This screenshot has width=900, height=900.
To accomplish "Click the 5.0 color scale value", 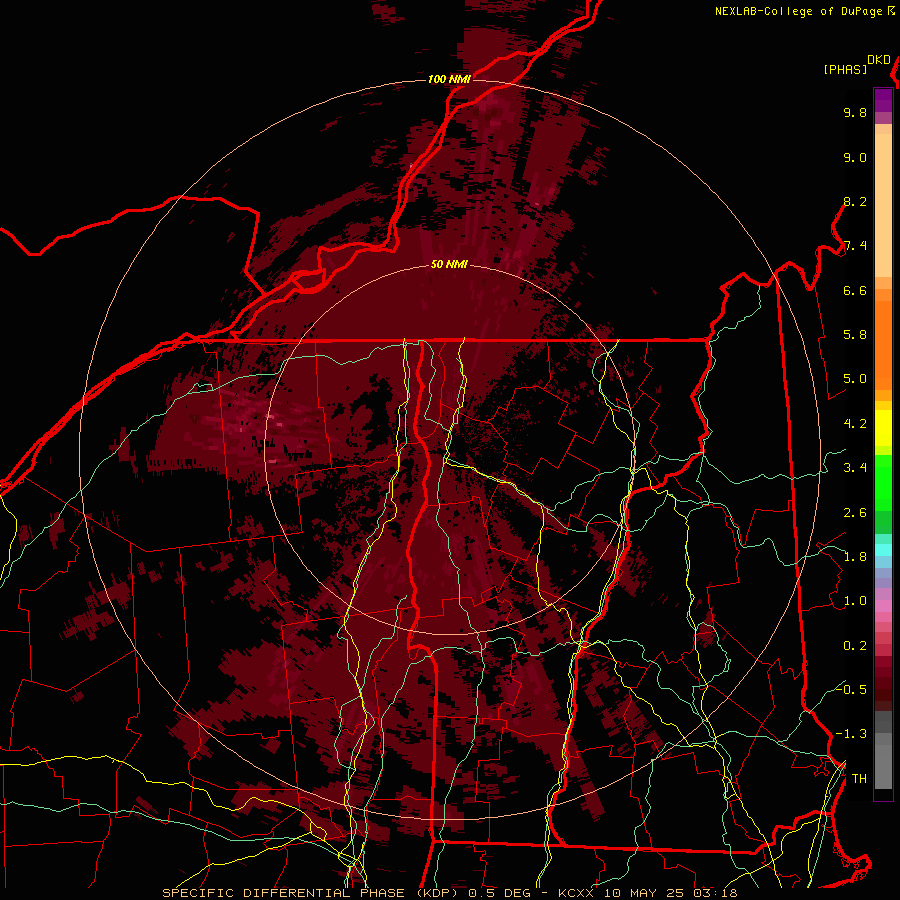I will (855, 379).
